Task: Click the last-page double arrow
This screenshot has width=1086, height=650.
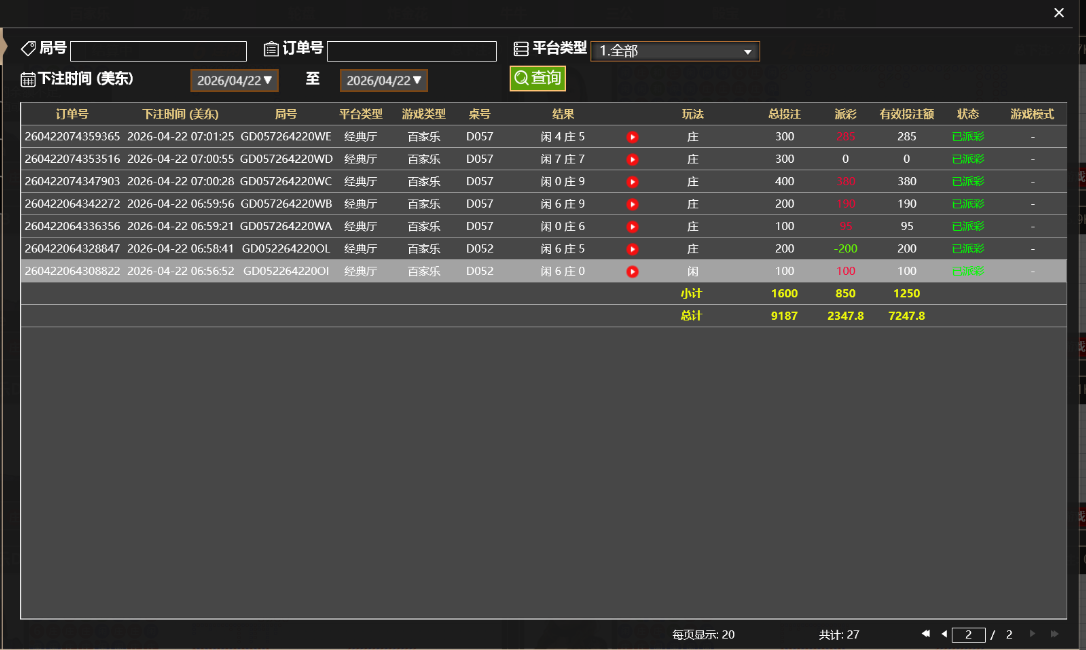Action: (x=1052, y=634)
